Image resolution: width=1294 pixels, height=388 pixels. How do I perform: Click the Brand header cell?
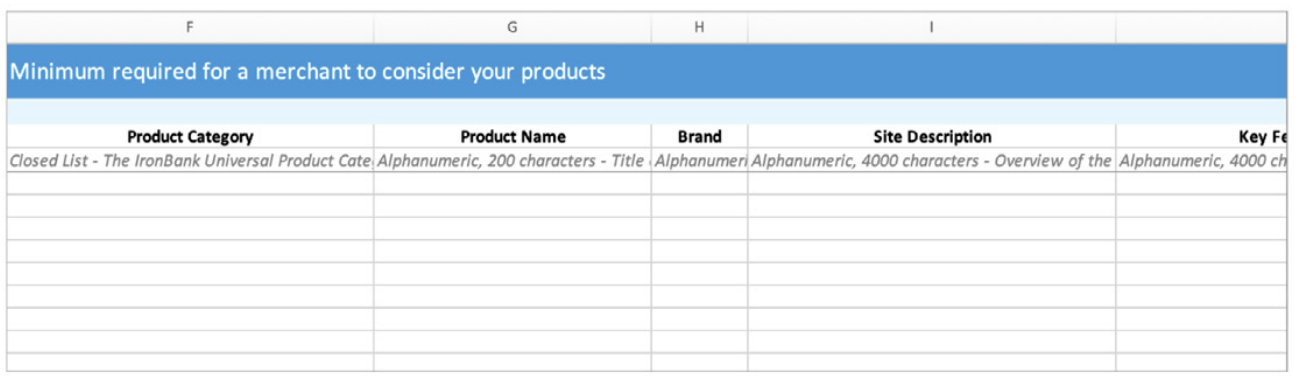(x=699, y=137)
